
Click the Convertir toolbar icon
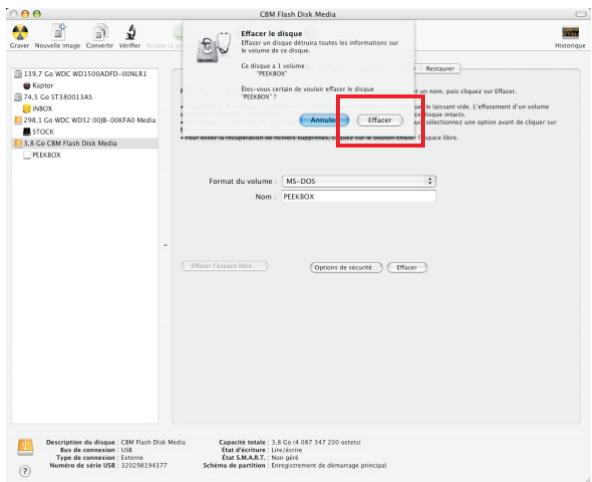(x=100, y=33)
